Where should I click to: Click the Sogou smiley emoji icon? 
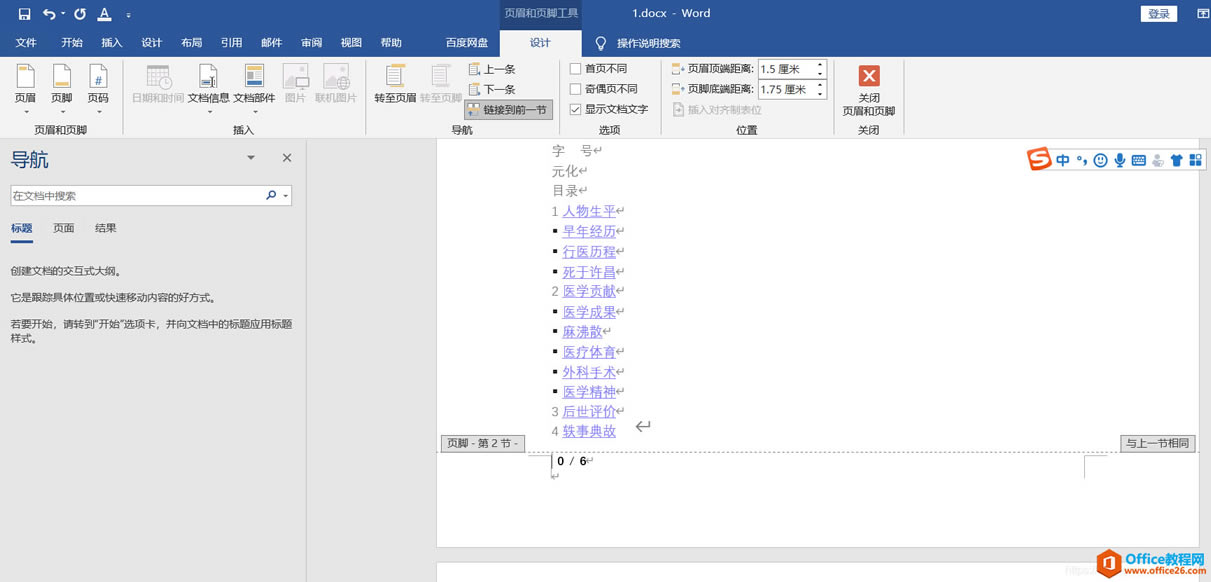1100,160
